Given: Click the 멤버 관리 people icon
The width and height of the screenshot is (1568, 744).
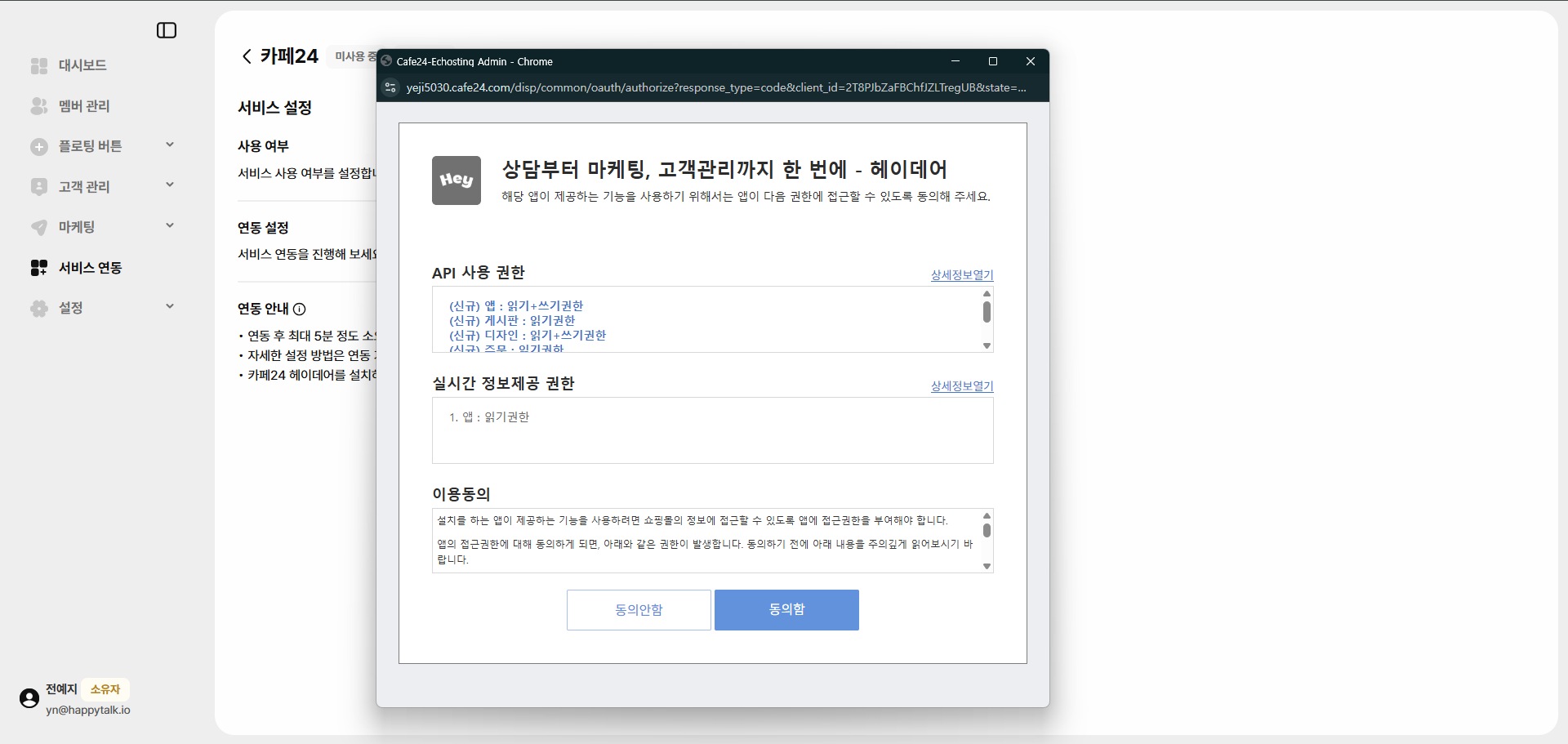Looking at the screenshot, I should (x=39, y=106).
